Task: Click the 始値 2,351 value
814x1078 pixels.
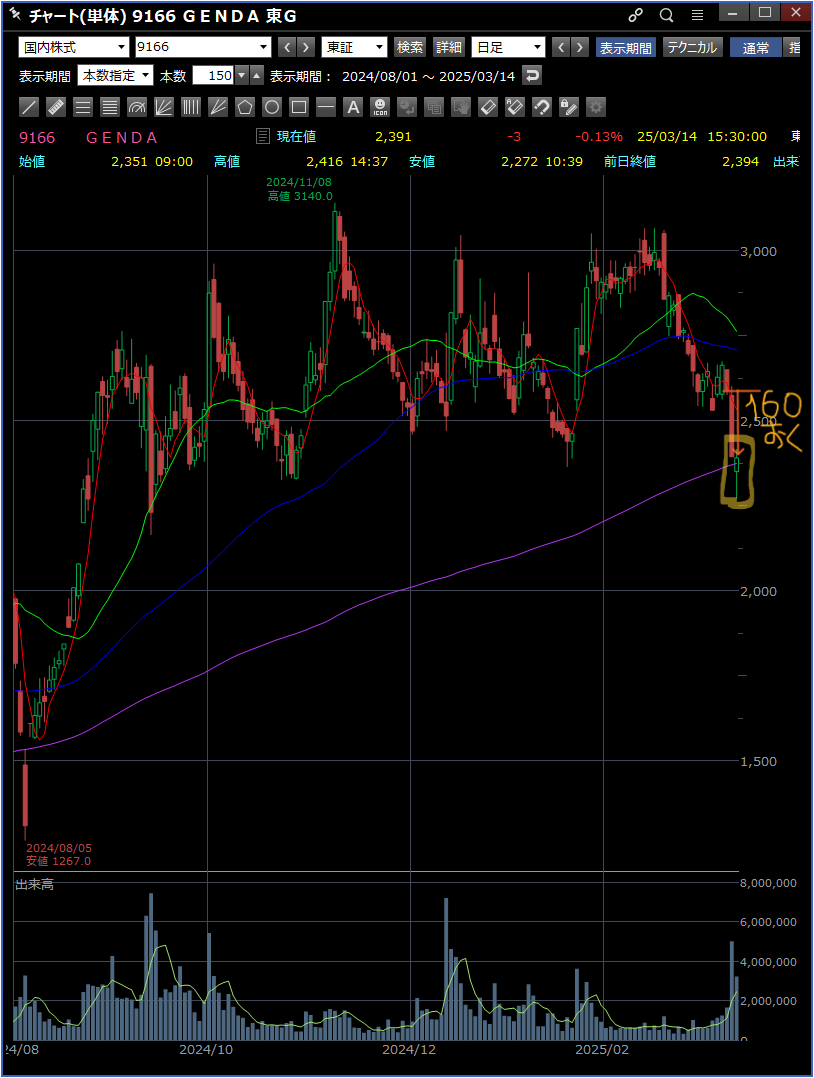Action: point(129,162)
